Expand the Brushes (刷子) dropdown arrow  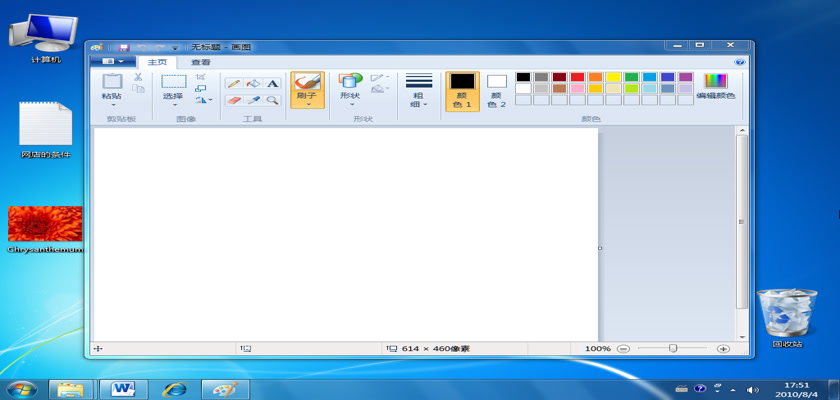click(x=307, y=104)
